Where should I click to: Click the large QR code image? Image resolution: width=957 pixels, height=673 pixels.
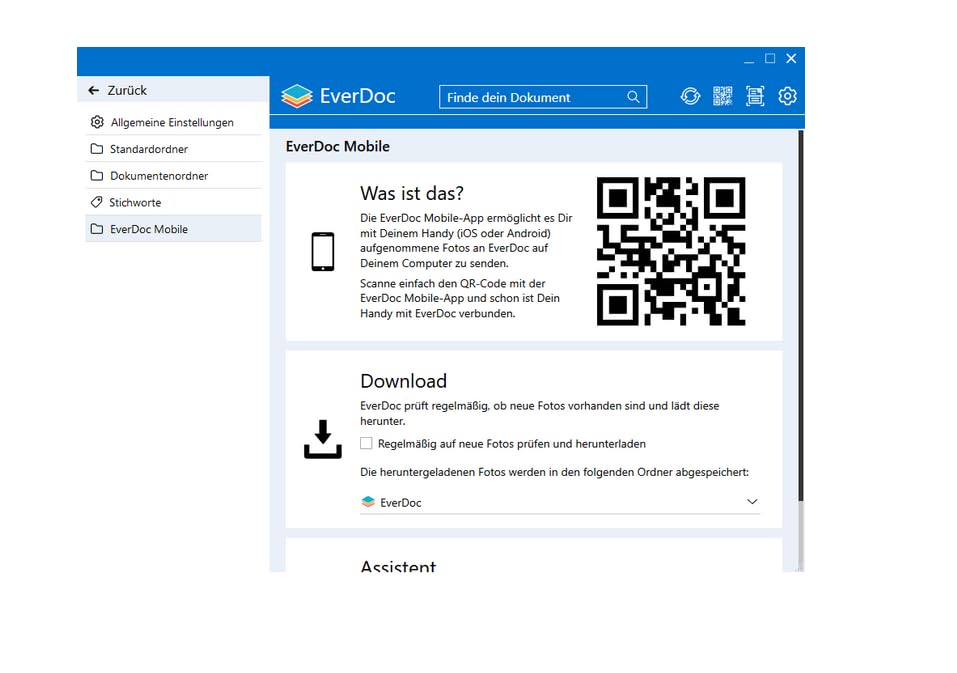tap(671, 251)
